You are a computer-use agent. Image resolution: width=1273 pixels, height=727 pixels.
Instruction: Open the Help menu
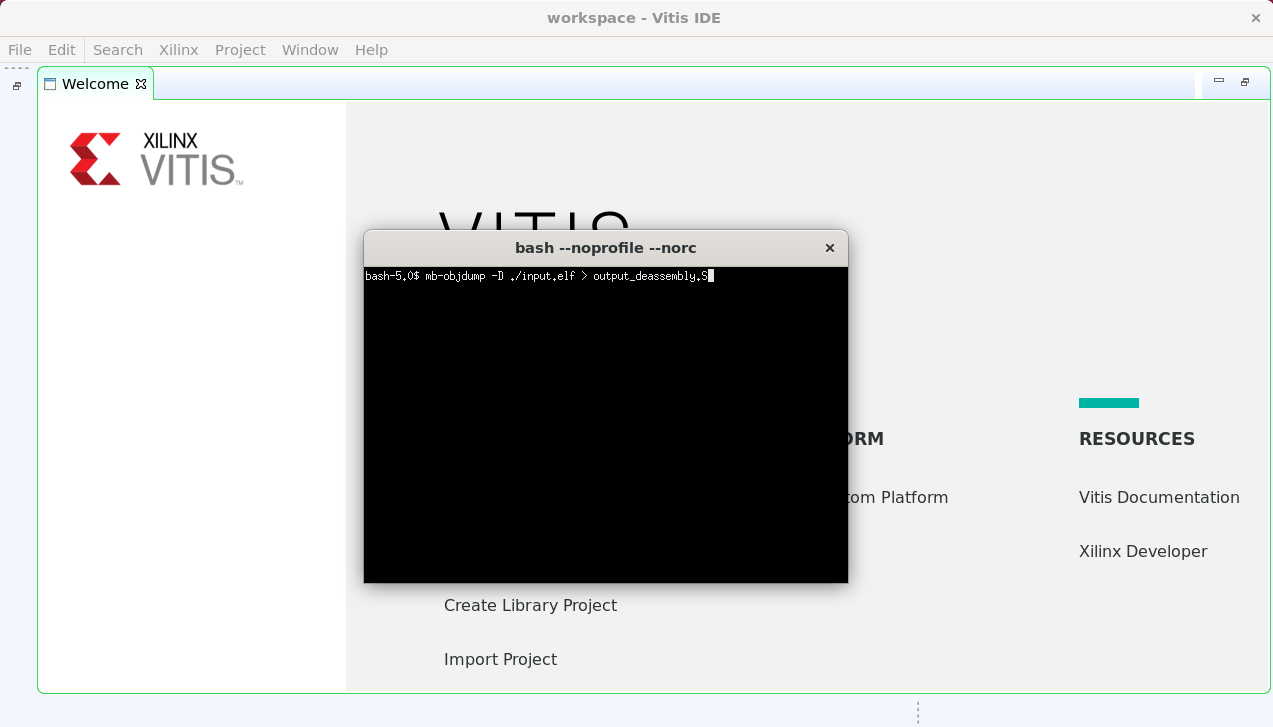pyautogui.click(x=371, y=49)
